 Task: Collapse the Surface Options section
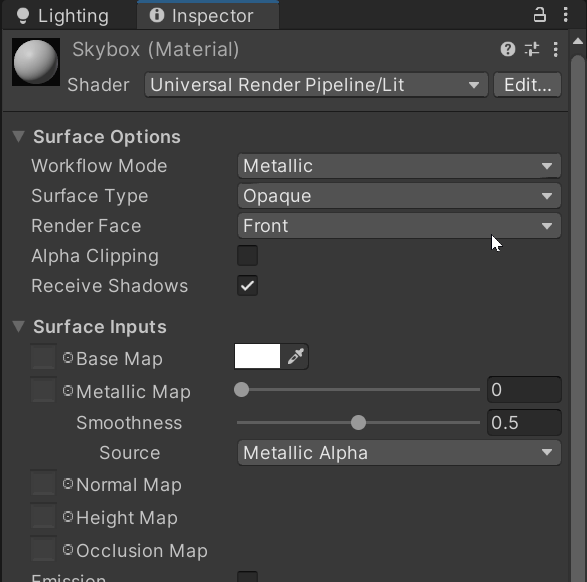18,136
